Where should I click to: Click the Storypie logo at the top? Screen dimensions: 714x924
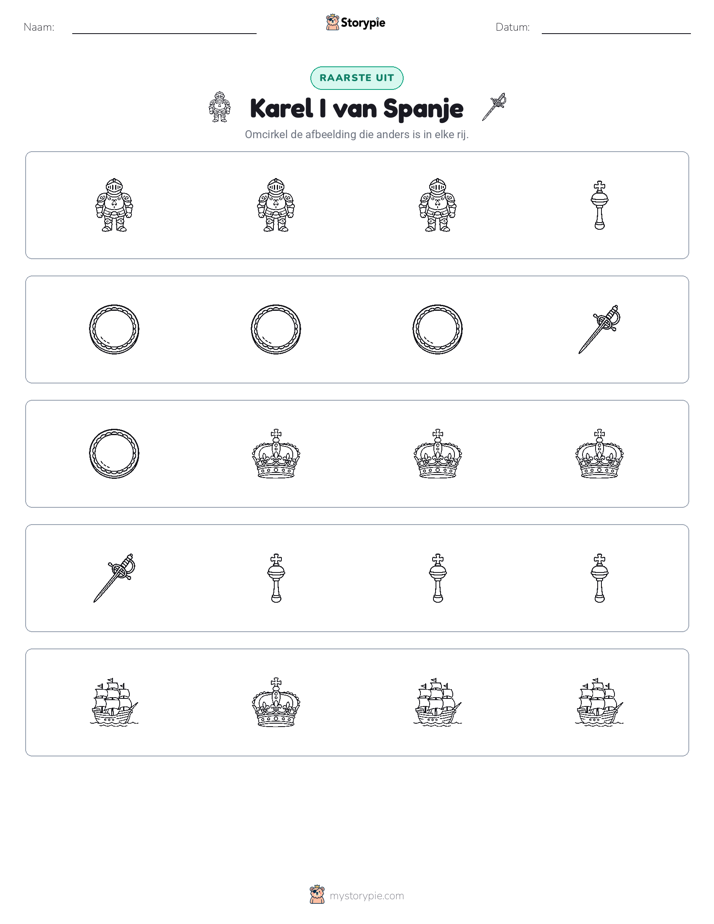[355, 23]
